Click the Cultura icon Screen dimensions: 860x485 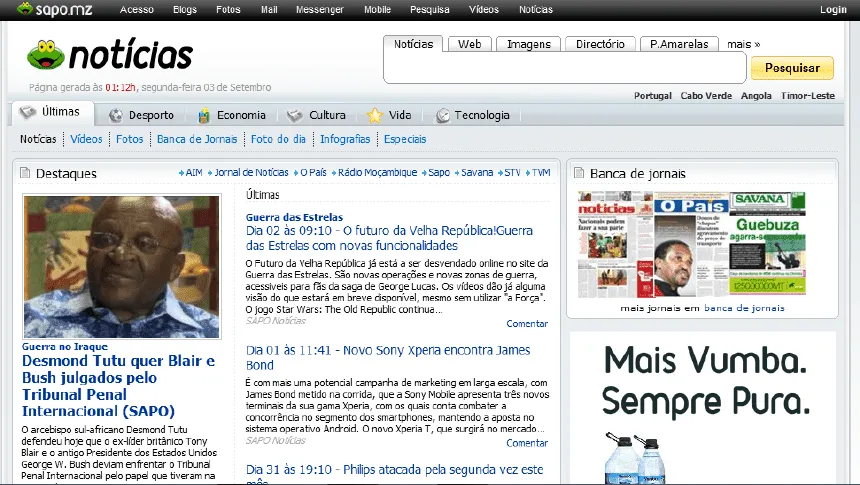[x=295, y=115]
